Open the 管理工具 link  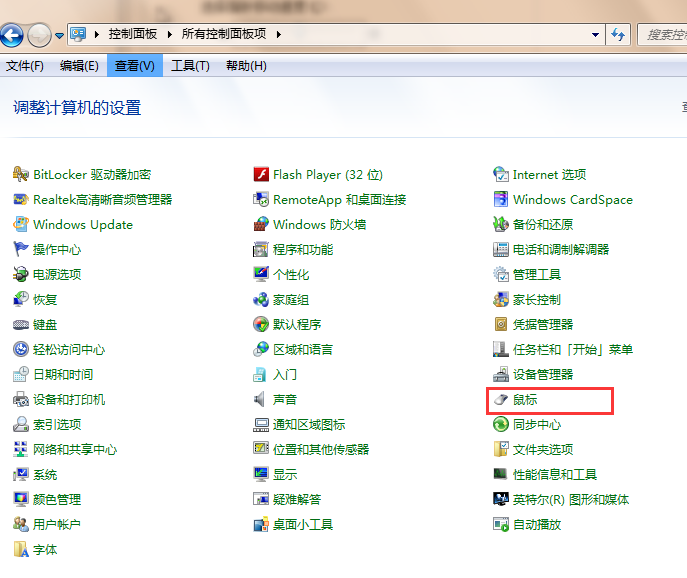point(537,275)
